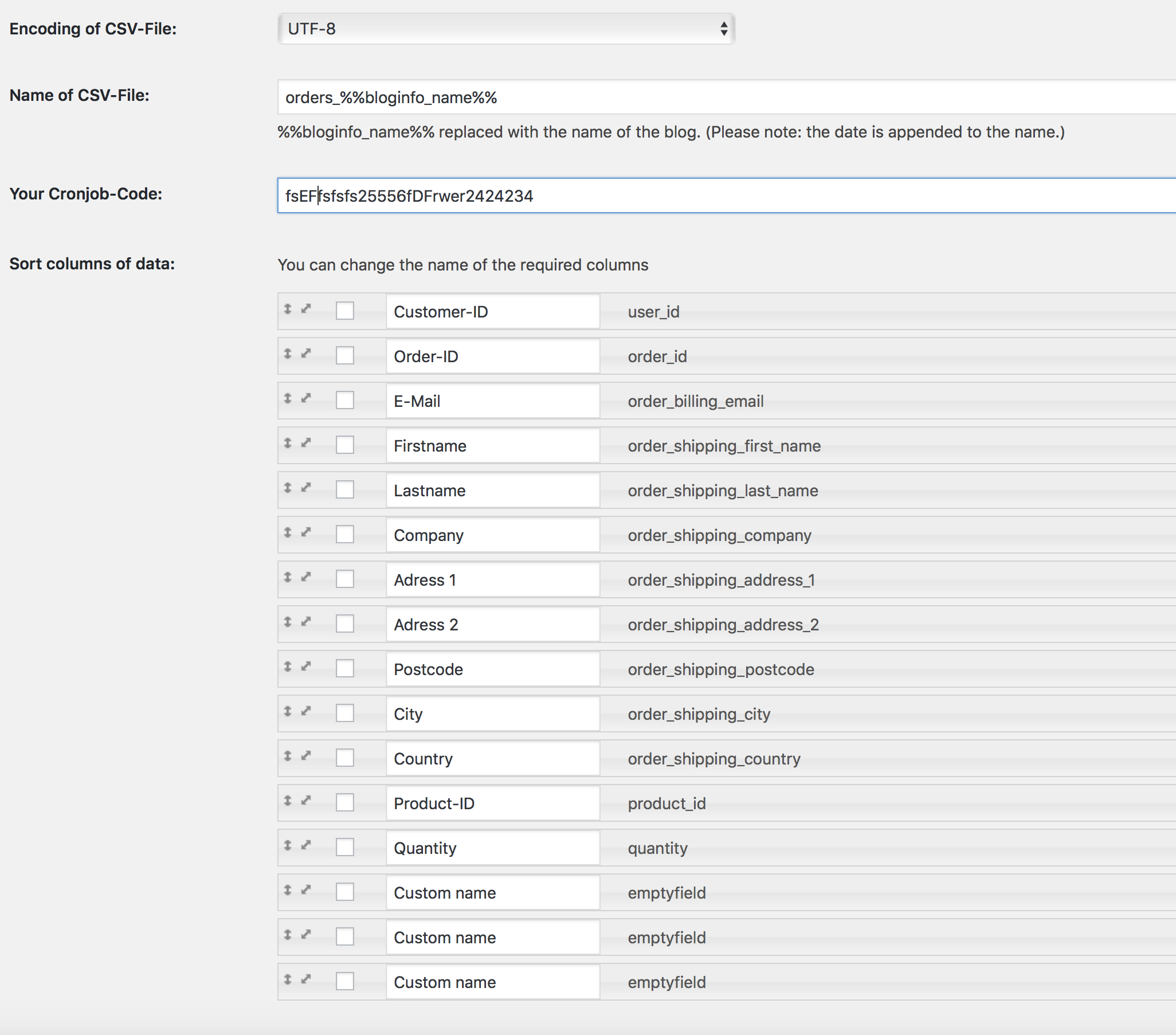This screenshot has width=1176, height=1035.
Task: Click the diagonal move arrow on the Postcode row
Action: click(306, 666)
